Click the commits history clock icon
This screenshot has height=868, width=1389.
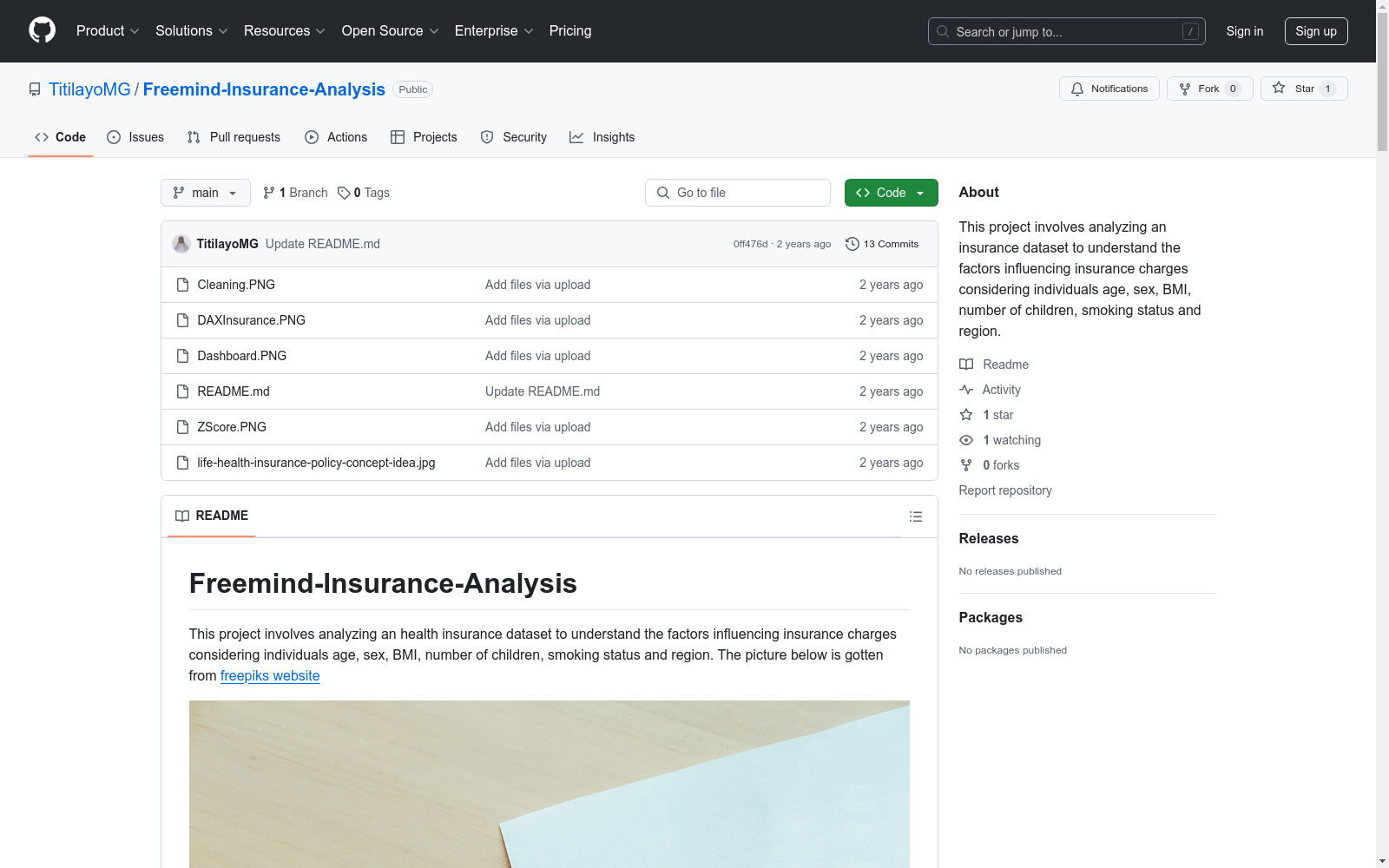(x=852, y=244)
